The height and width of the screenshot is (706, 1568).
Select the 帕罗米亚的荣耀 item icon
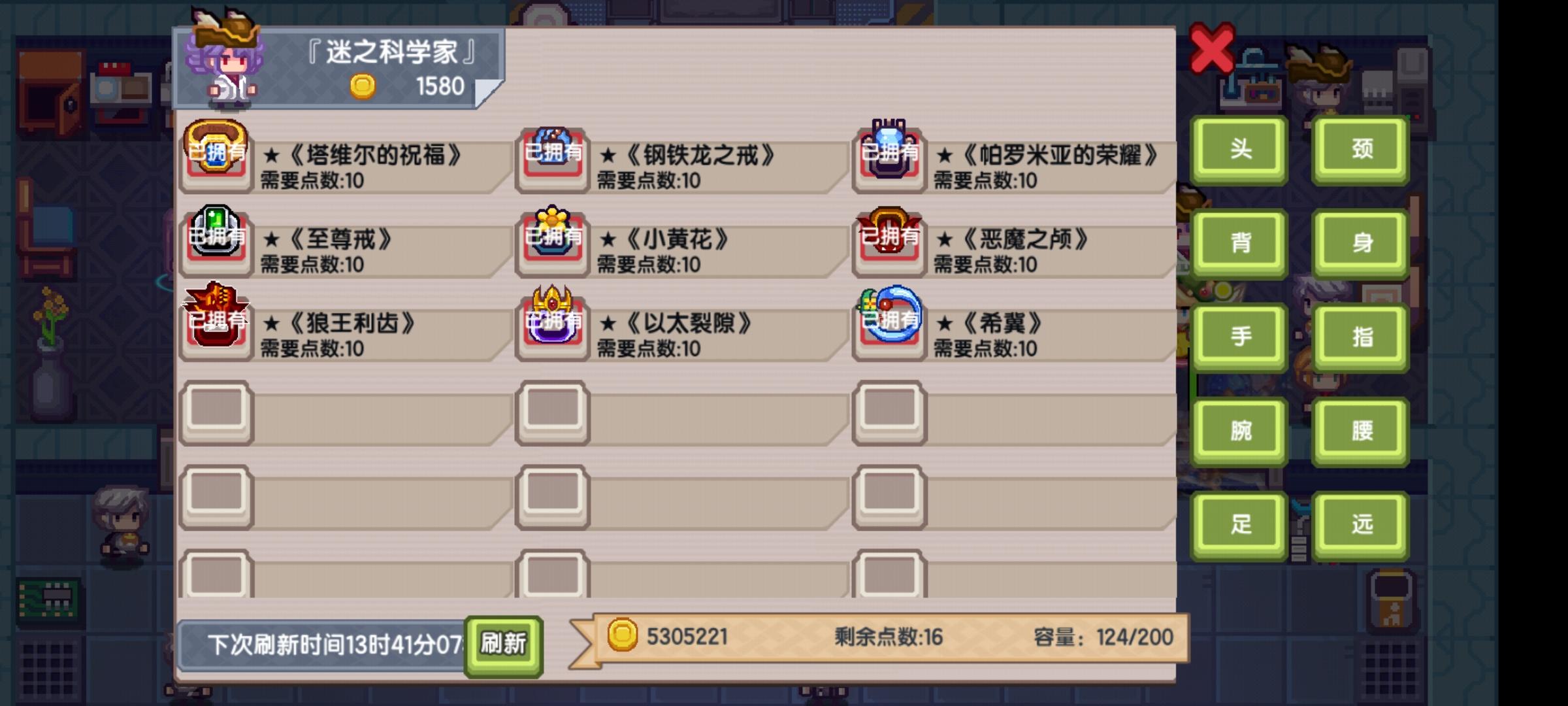click(x=889, y=154)
